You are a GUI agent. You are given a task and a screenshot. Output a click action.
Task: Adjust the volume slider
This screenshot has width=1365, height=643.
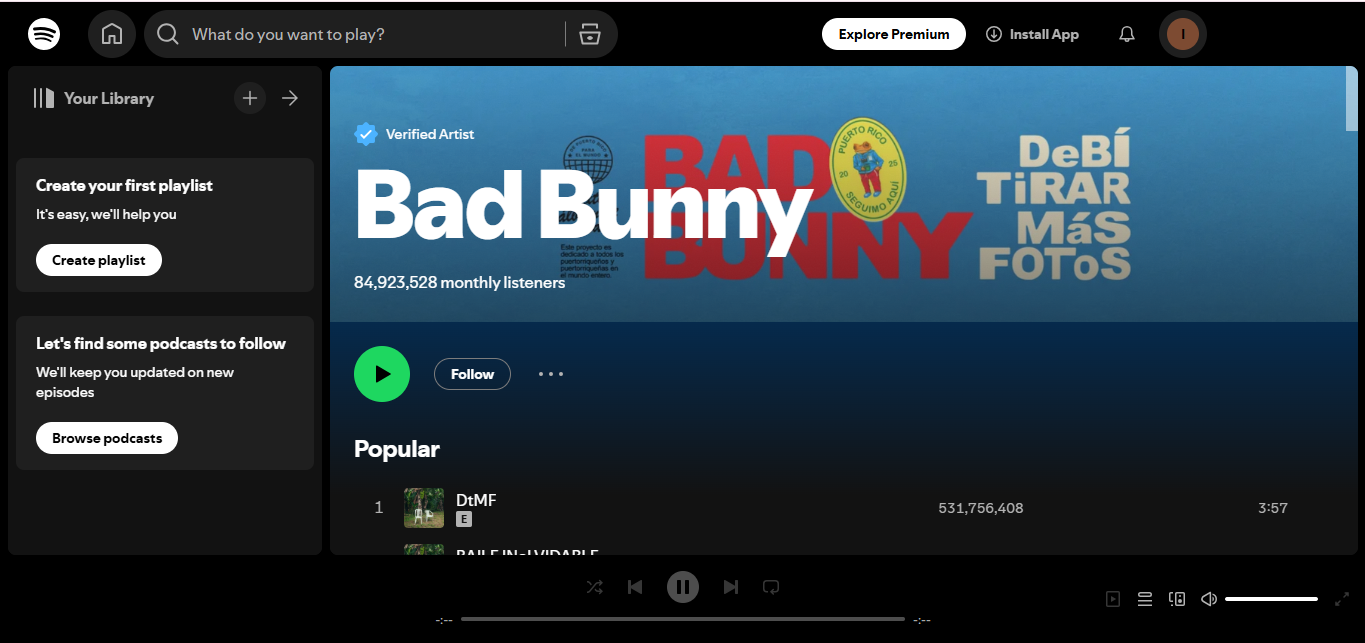(x=1270, y=598)
